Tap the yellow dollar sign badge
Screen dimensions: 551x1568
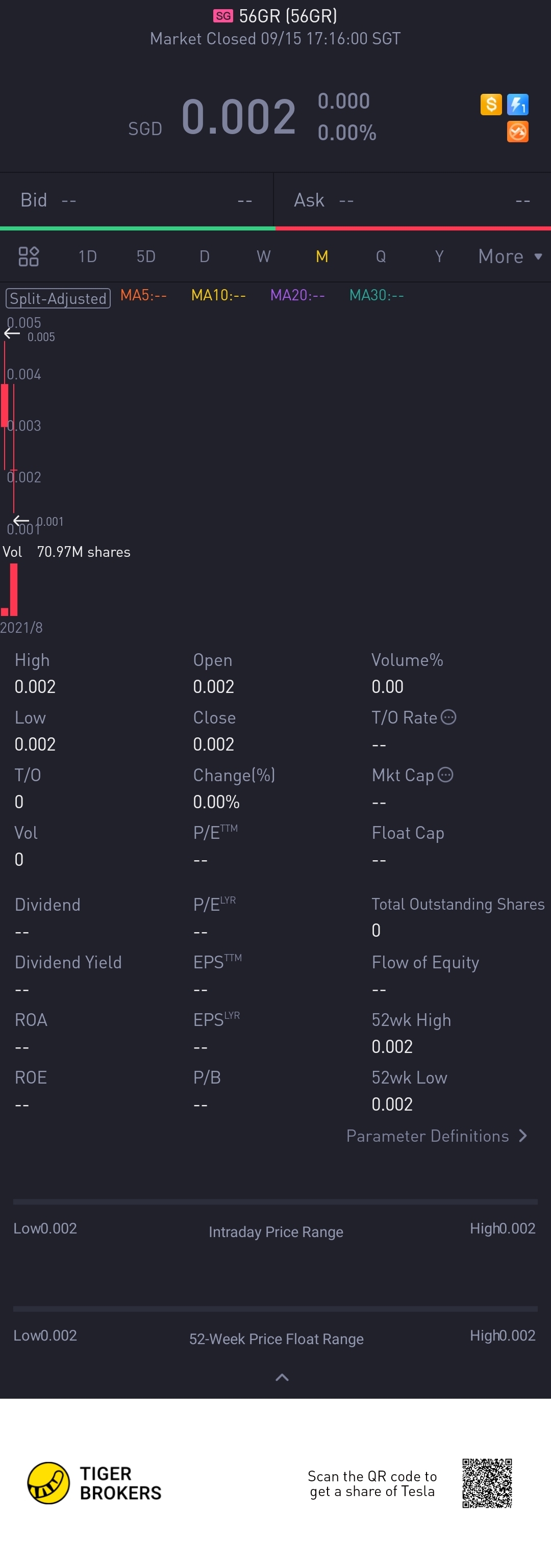[x=491, y=104]
